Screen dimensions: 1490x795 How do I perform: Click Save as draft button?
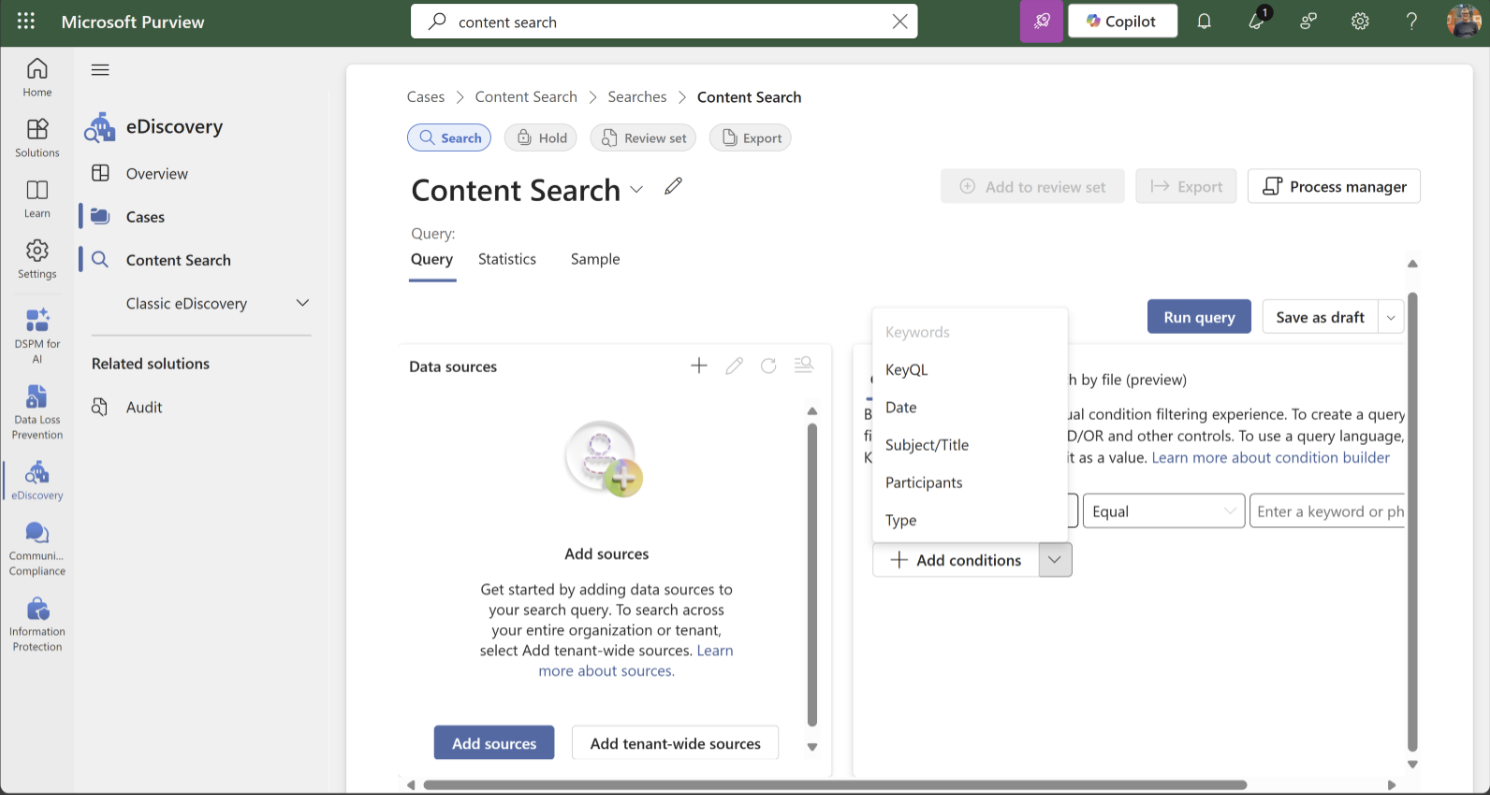[x=1320, y=317]
